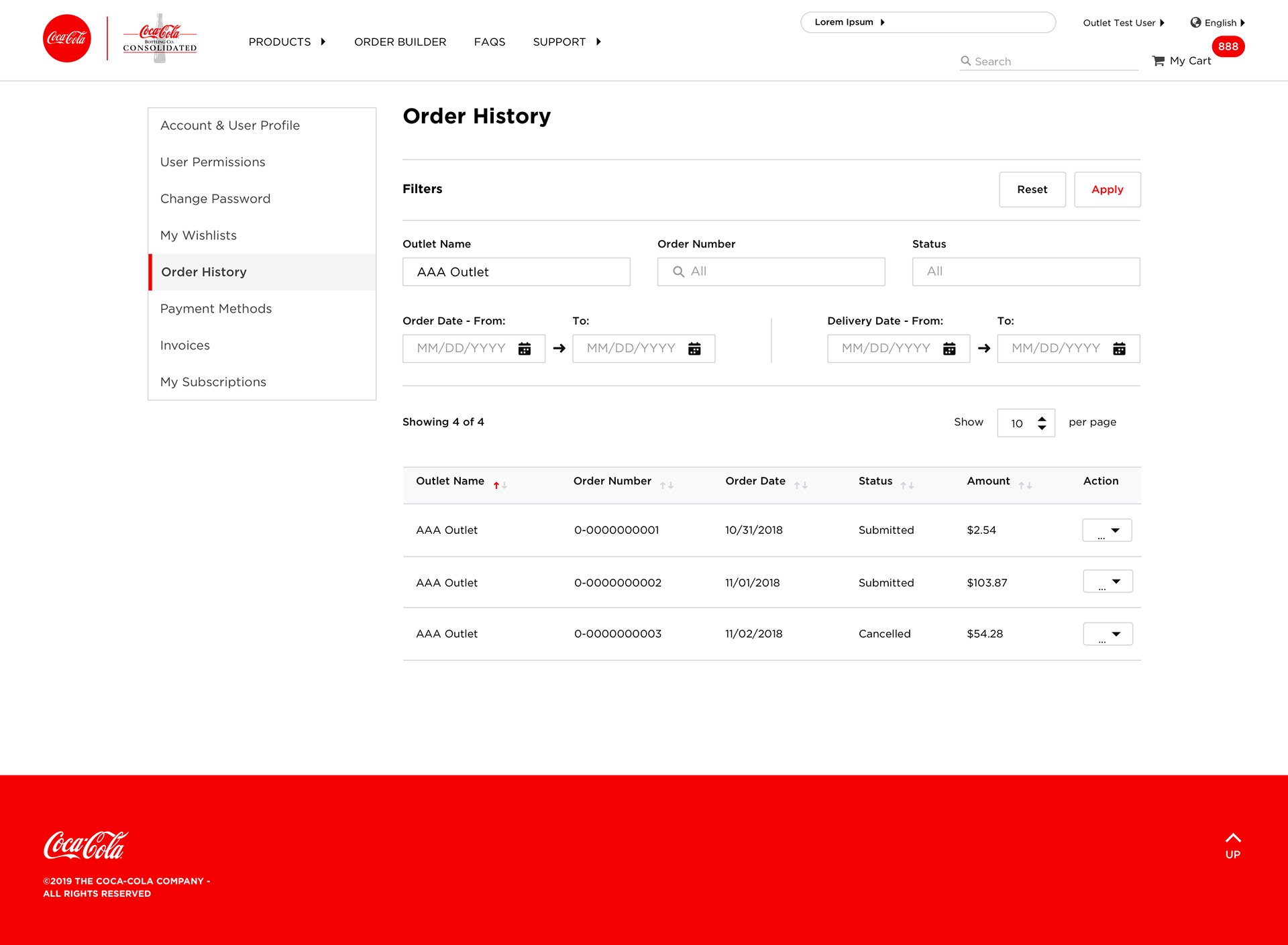The image size is (1288, 945).
Task: Open the FAQs page
Action: [x=490, y=42]
